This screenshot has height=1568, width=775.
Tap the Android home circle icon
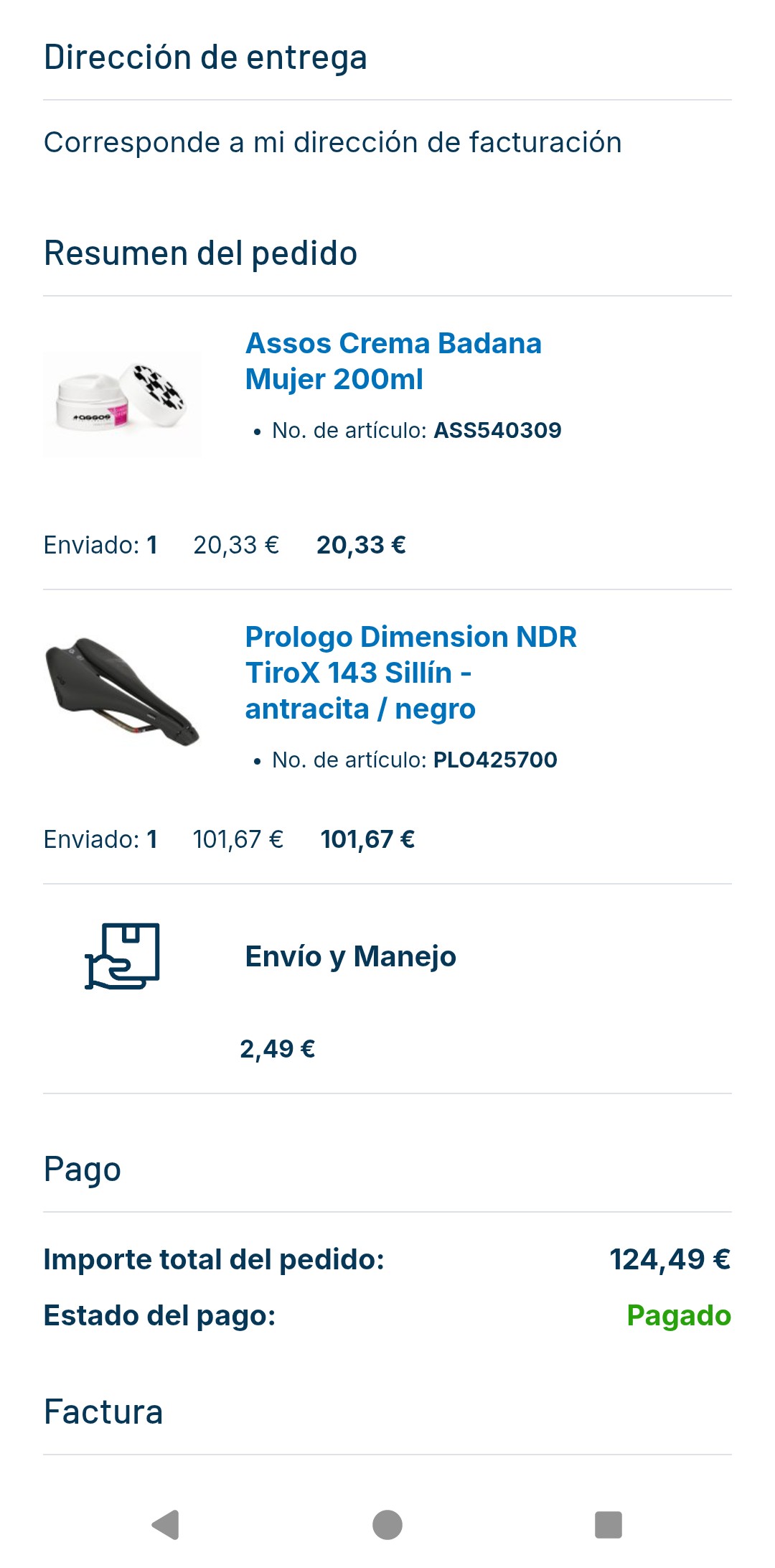387,1524
